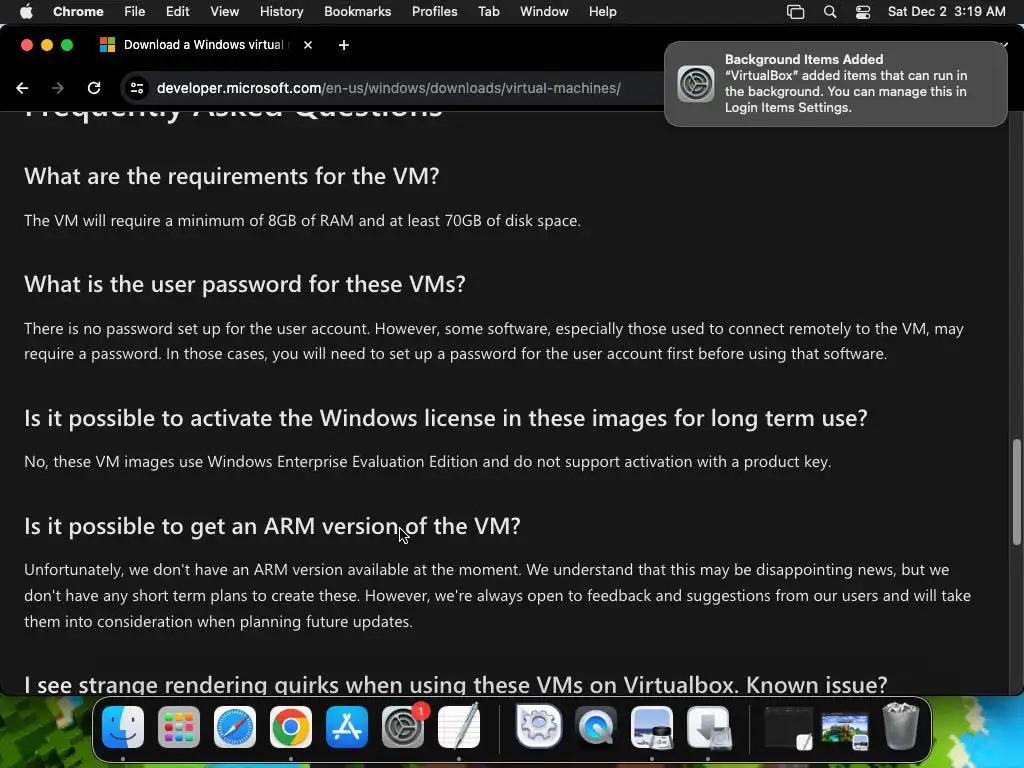The height and width of the screenshot is (768, 1024).
Task: Open the Window menu
Action: (544, 11)
